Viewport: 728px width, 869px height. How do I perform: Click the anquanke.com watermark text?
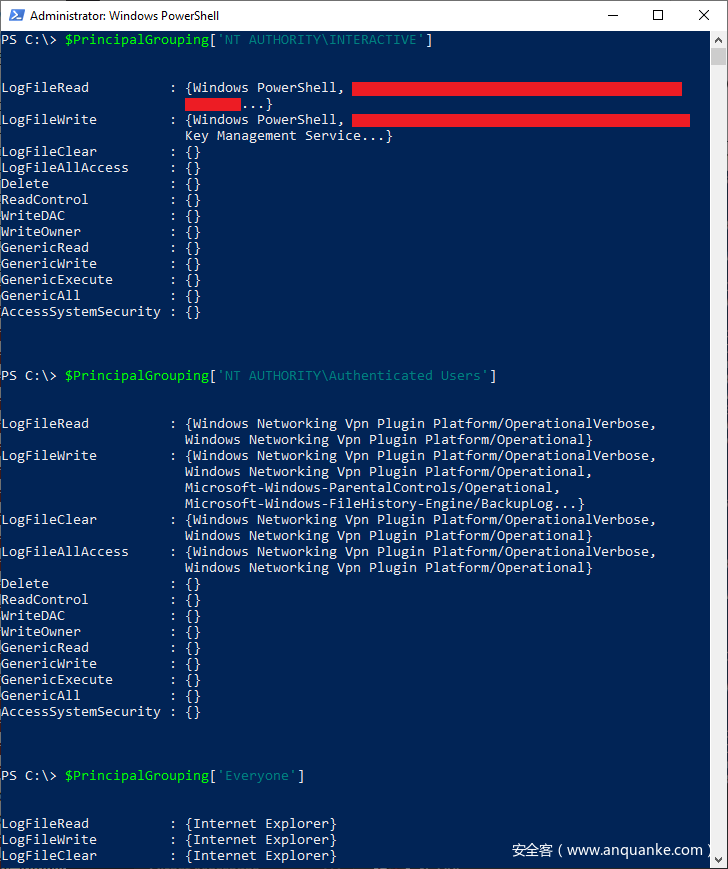tap(610, 850)
